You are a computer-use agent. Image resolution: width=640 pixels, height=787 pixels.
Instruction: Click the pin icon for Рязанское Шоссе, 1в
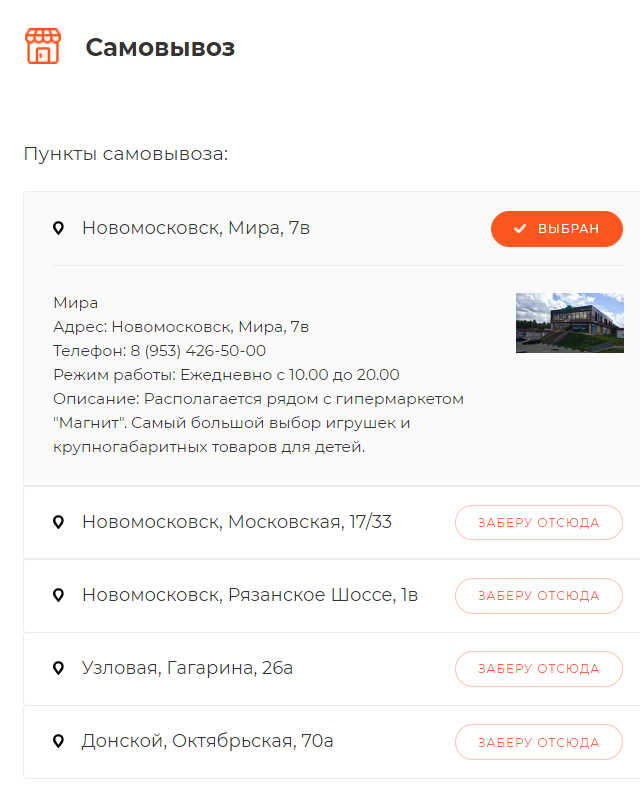58,595
